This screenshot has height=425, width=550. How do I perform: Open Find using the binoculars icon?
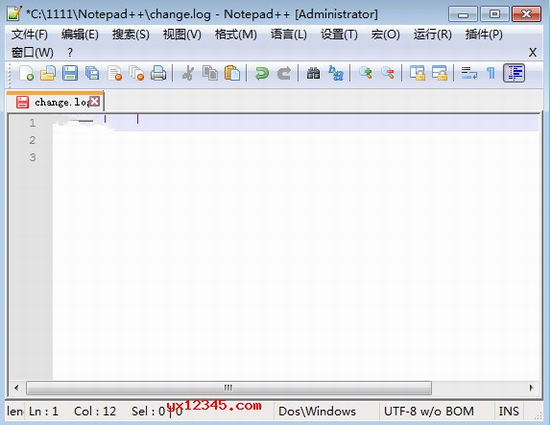pyautogui.click(x=313, y=73)
